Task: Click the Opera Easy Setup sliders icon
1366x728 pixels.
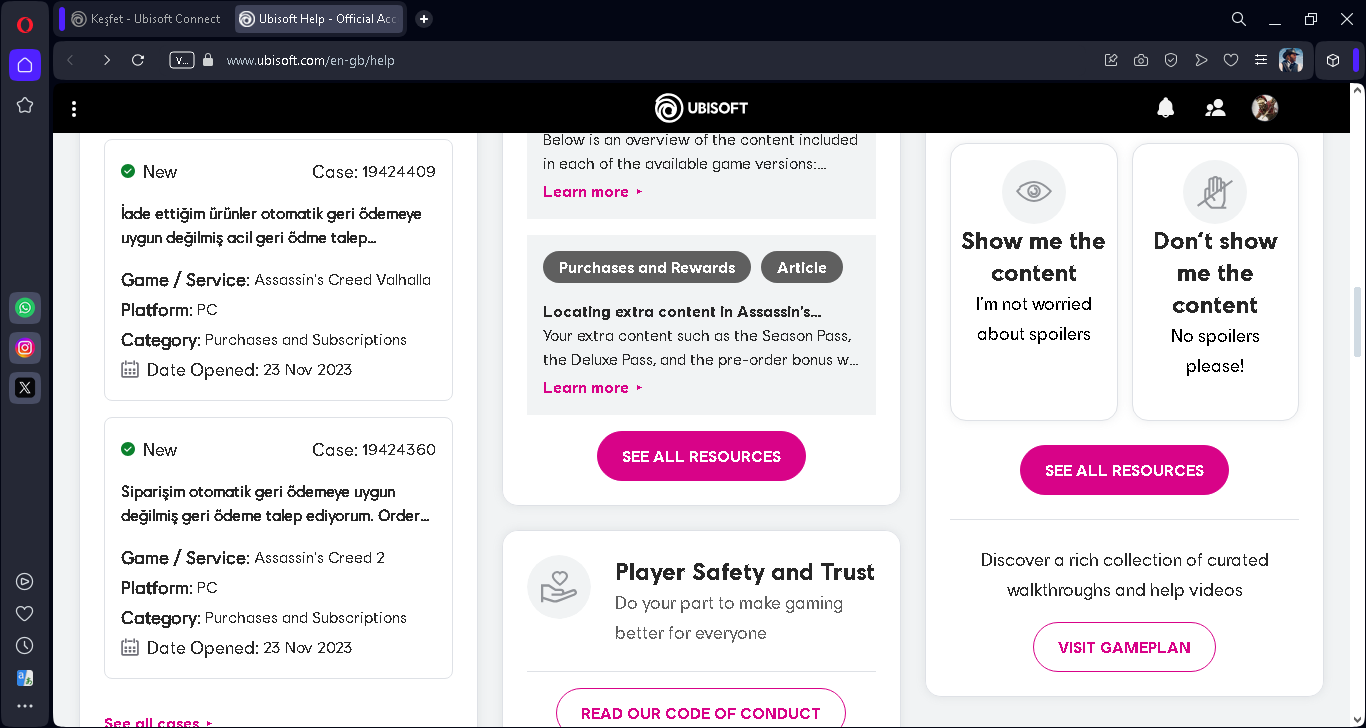Action: 1261,60
